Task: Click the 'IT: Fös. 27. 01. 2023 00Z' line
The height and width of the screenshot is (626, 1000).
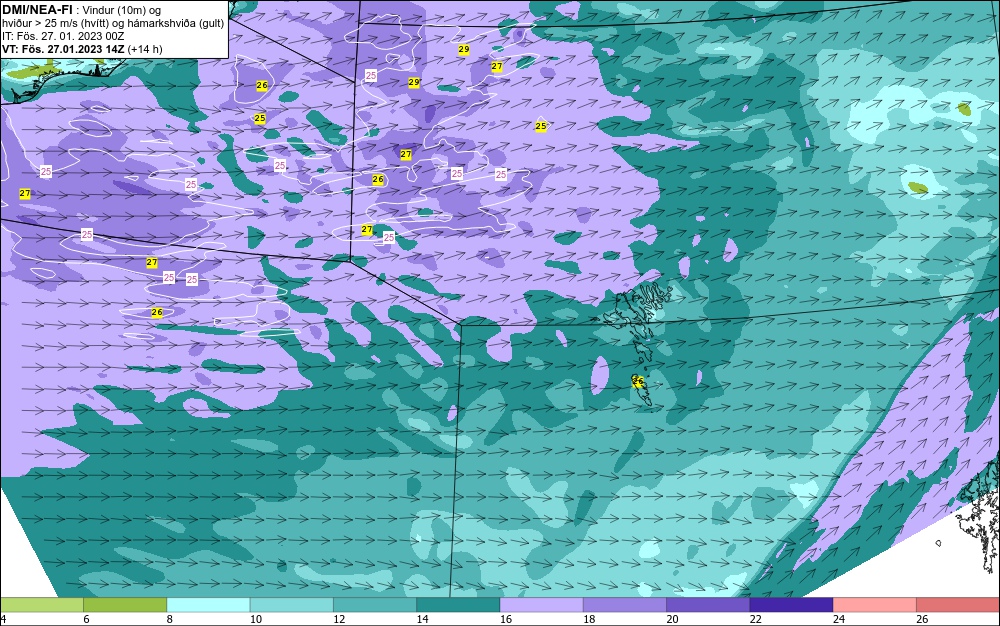Action: tap(63, 36)
